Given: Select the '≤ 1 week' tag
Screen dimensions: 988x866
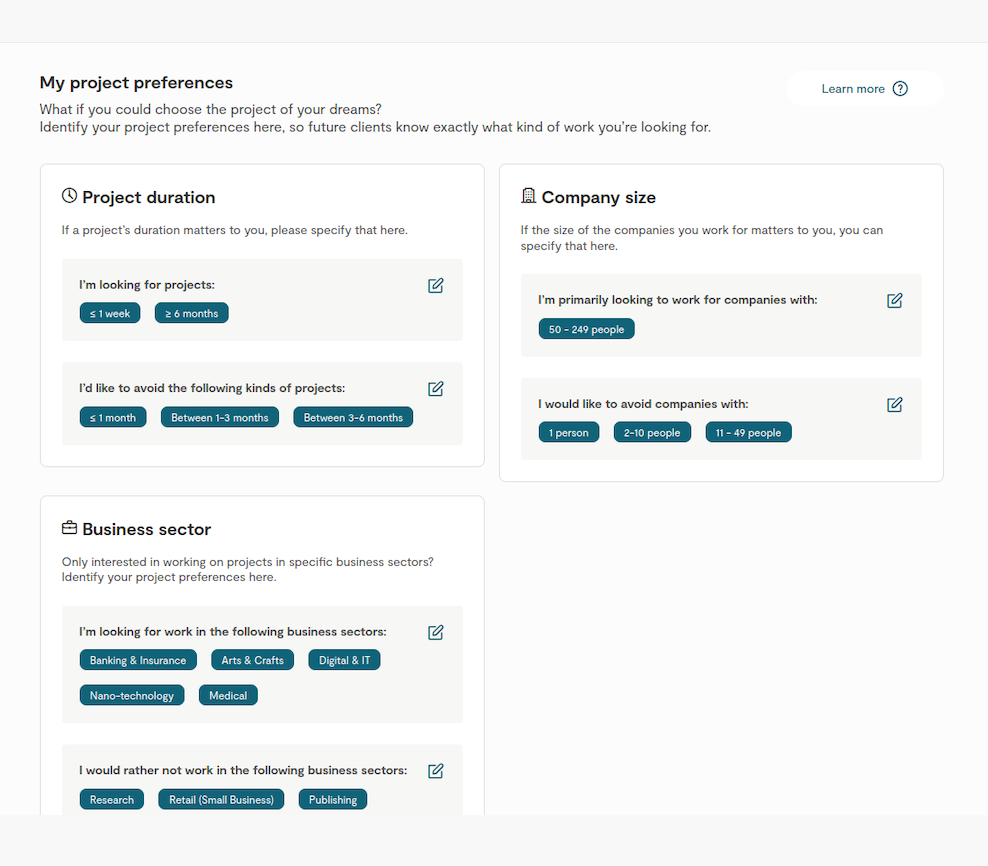Looking at the screenshot, I should pyautogui.click(x=110, y=313).
